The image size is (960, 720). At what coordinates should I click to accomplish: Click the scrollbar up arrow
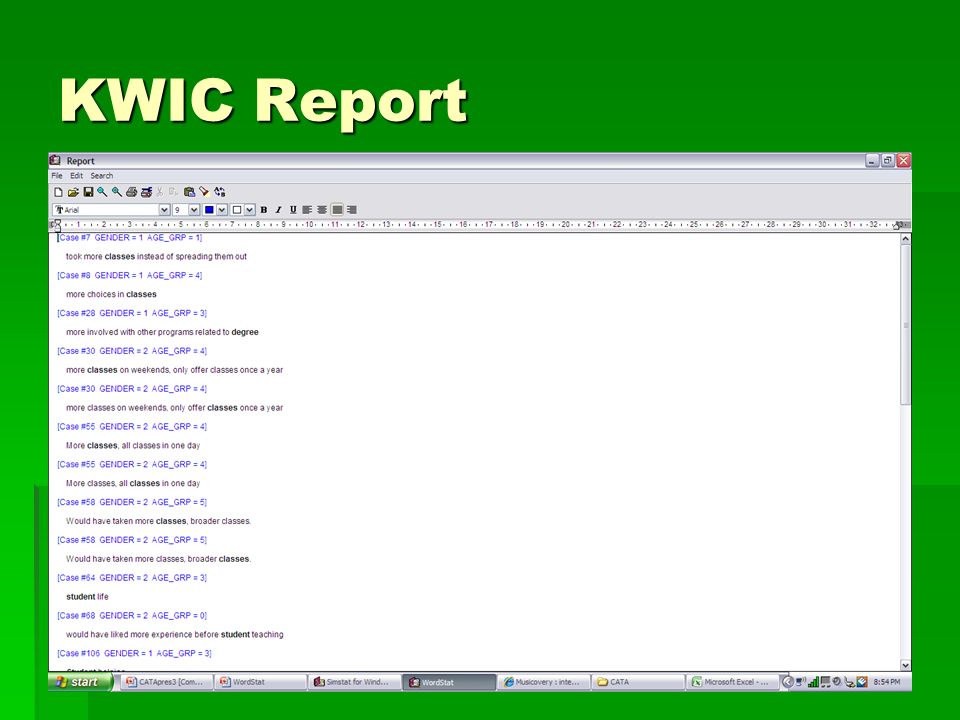point(905,239)
